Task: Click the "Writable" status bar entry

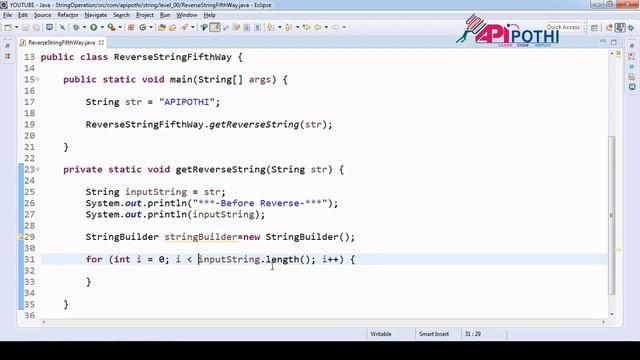Action: tap(381, 334)
